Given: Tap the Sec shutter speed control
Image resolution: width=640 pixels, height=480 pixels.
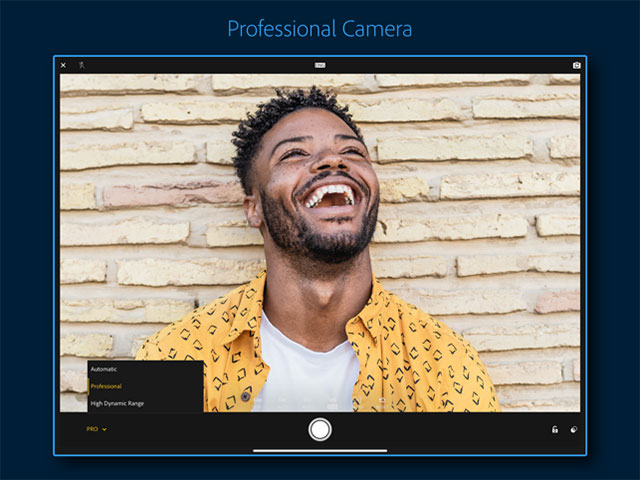Looking at the screenshot, I should click(283, 401).
